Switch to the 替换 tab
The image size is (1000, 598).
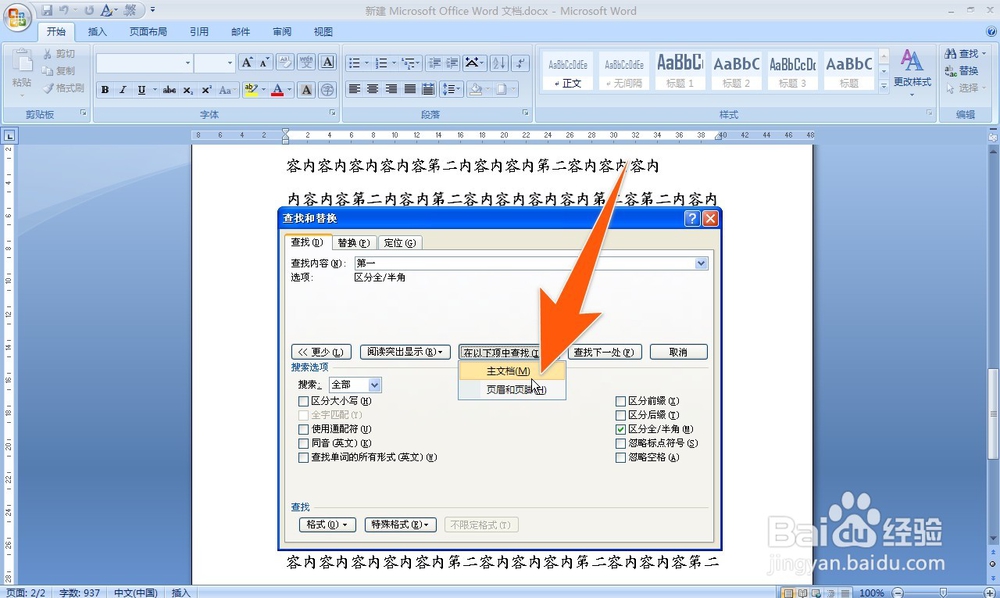tap(353, 243)
